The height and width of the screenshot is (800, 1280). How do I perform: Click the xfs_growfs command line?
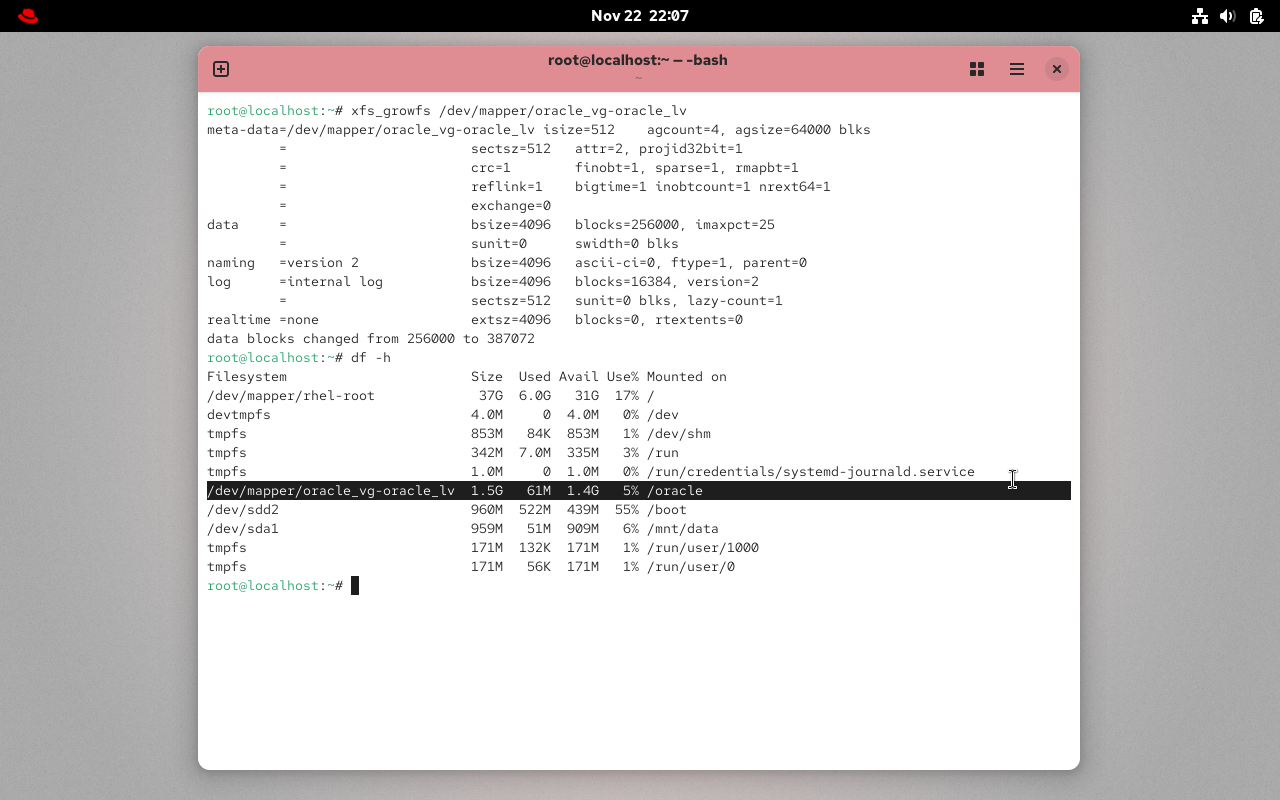click(500, 110)
